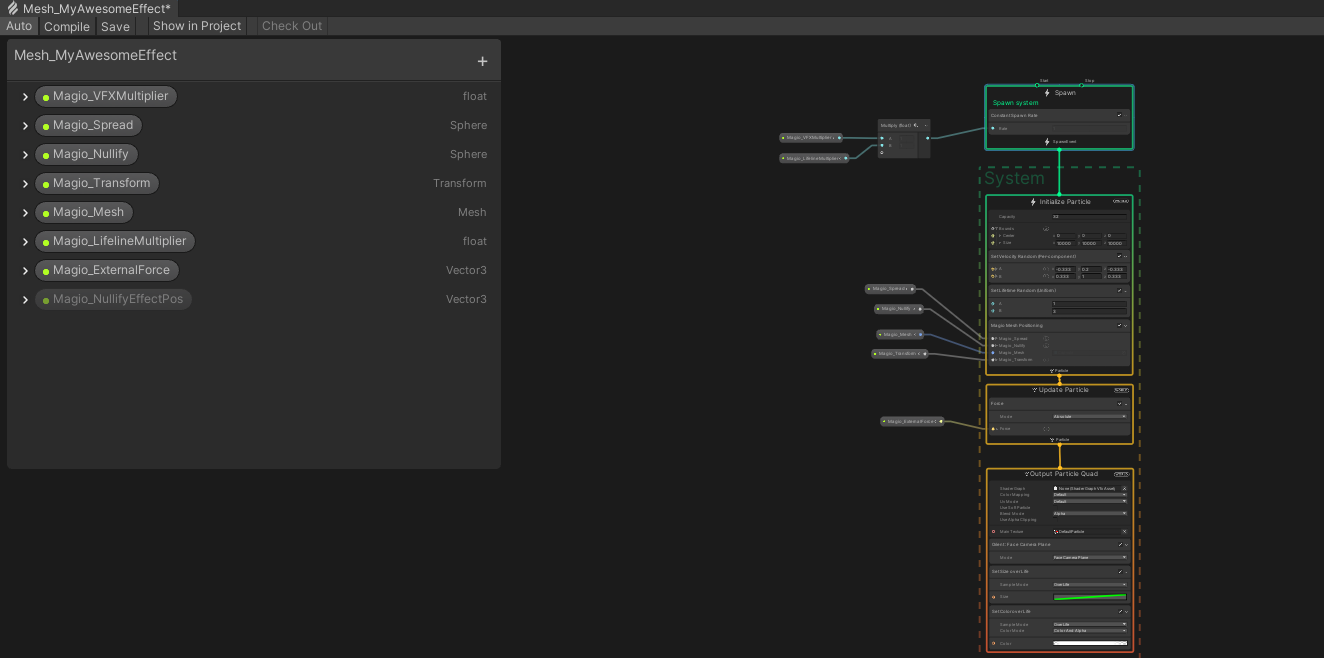Click the Spawn context lightning icon
Image resolution: width=1324 pixels, height=658 pixels.
[1047, 93]
